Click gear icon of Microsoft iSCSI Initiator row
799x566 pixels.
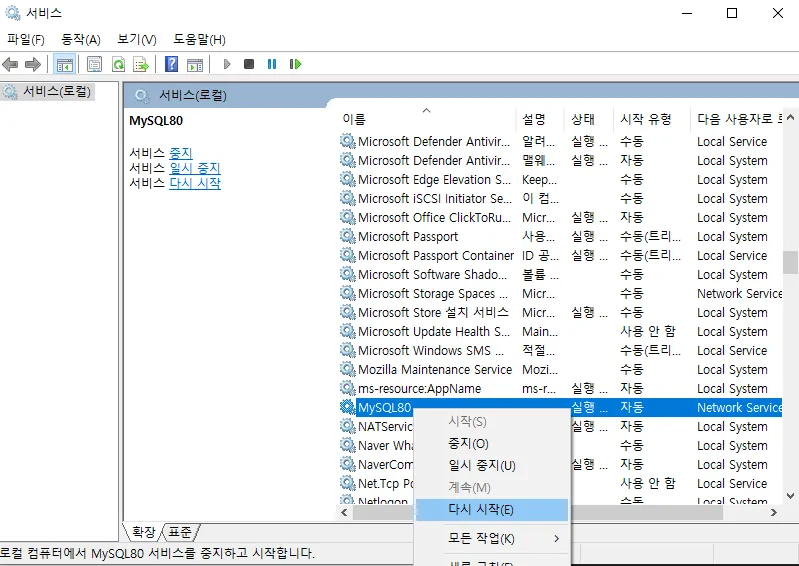point(348,198)
